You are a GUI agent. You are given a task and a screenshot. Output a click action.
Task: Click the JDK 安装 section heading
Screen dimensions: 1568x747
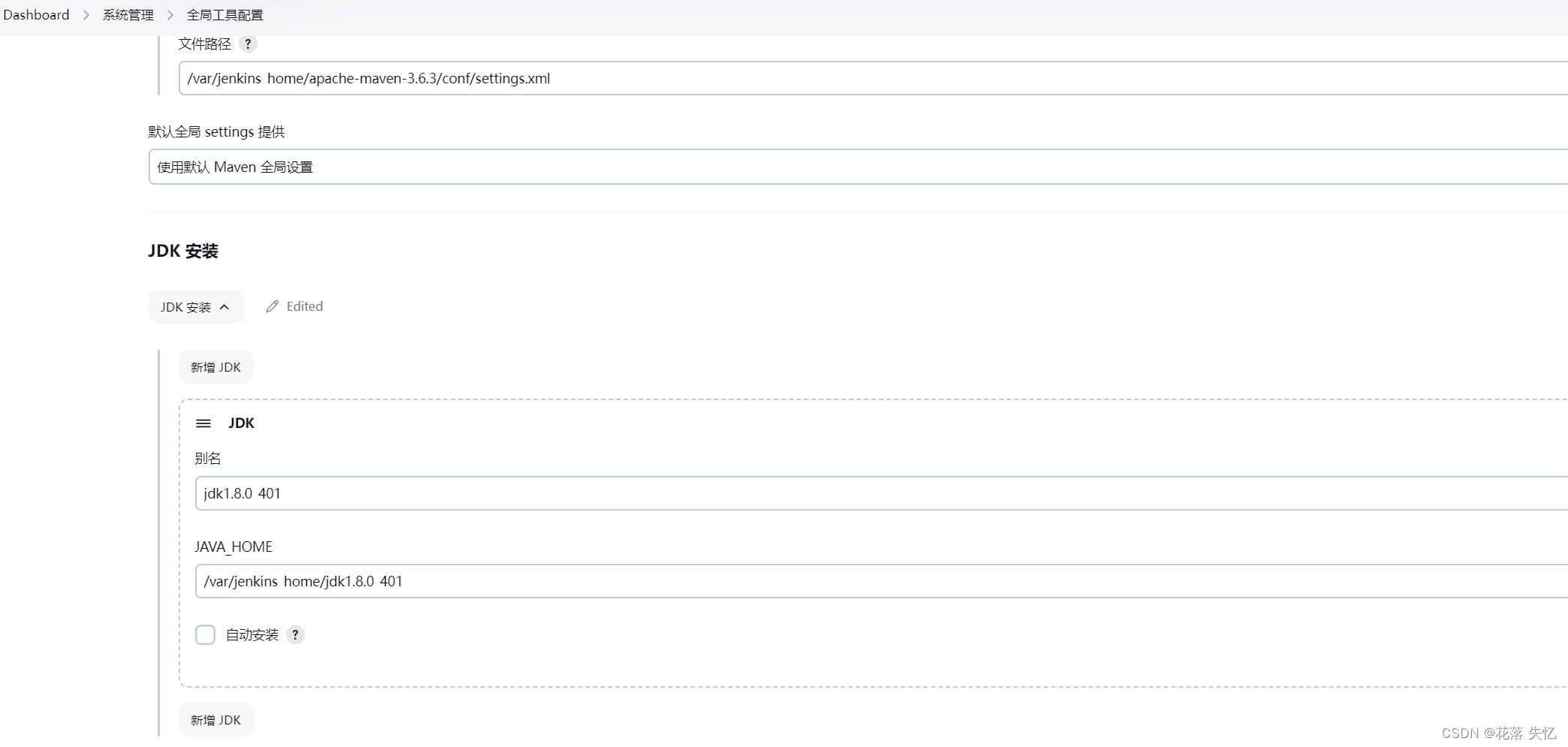point(183,251)
